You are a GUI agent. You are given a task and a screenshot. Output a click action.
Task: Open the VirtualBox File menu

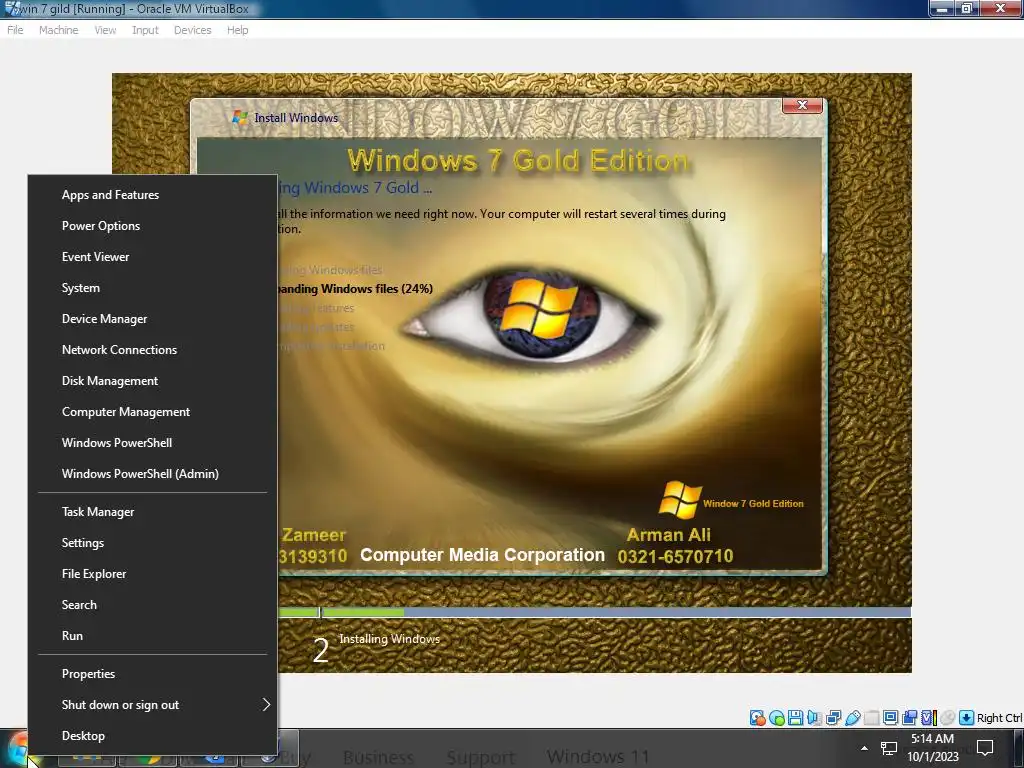point(15,30)
